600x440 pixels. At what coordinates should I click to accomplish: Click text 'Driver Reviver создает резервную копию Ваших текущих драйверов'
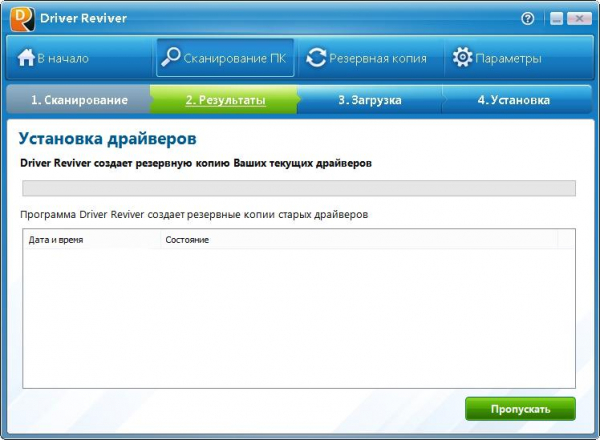click(x=196, y=163)
